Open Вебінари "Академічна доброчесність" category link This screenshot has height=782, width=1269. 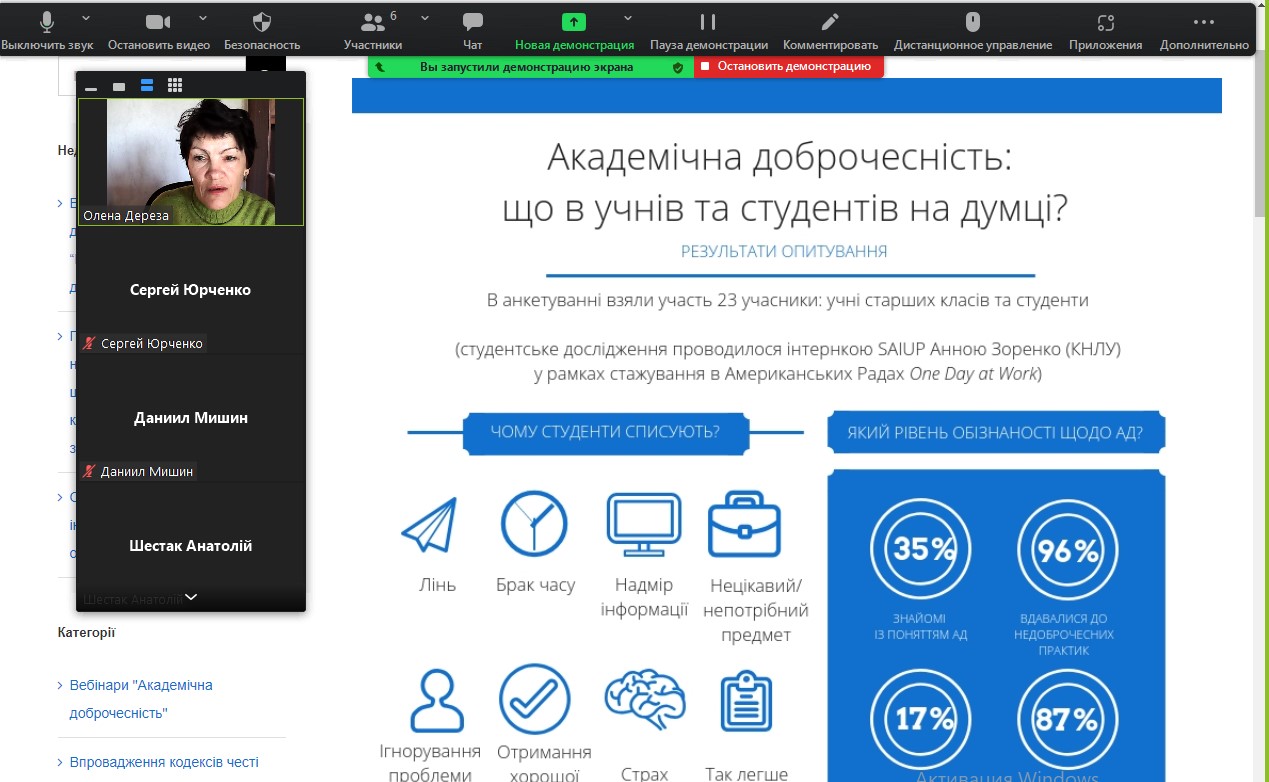tap(141, 699)
